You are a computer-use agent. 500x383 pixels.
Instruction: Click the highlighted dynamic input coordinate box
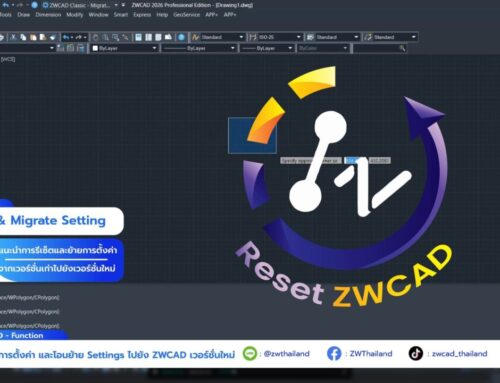point(352,161)
